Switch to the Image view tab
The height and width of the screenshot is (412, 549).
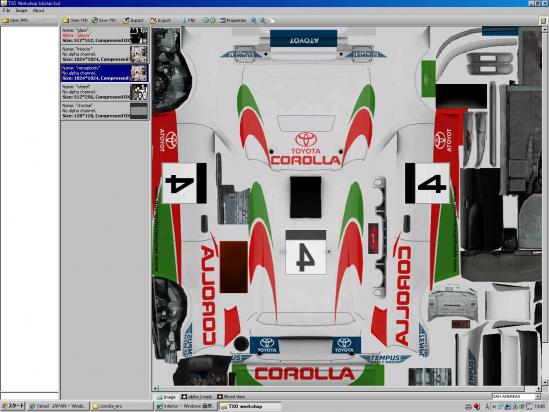tap(166, 397)
